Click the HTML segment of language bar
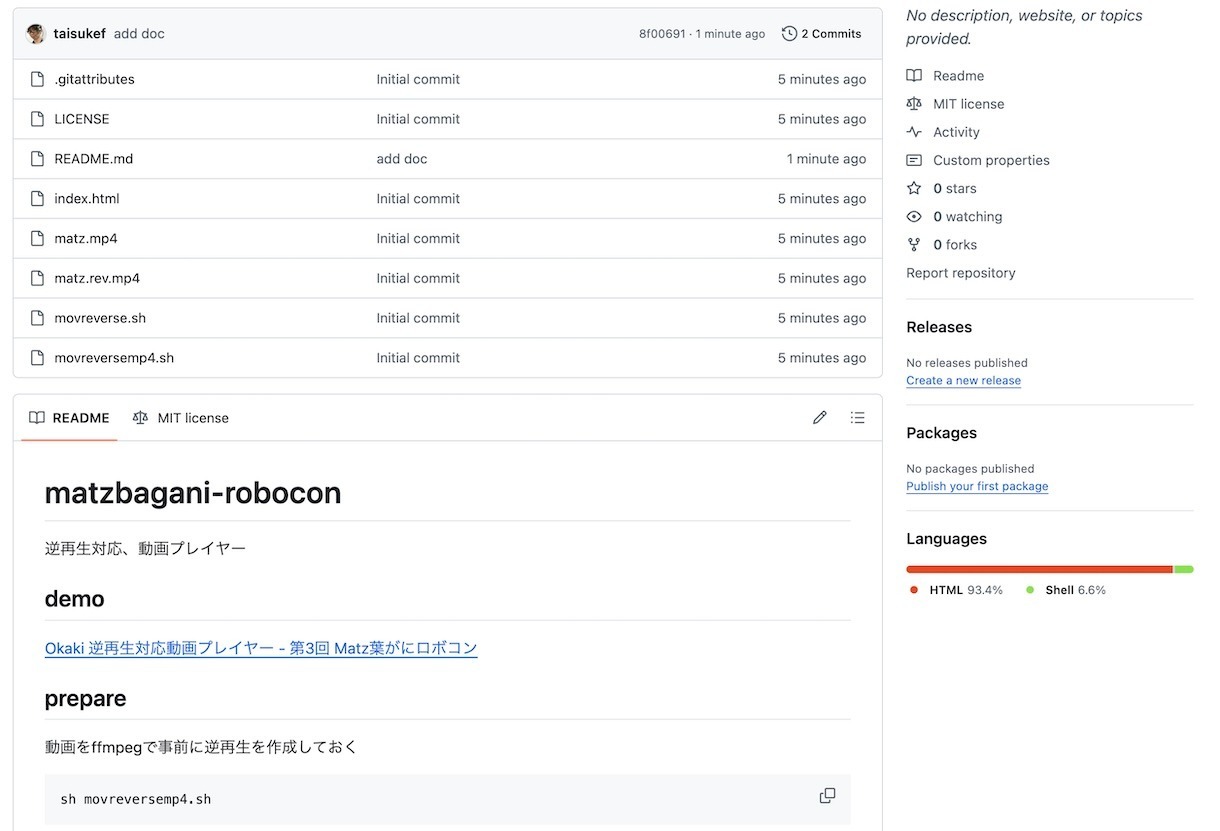The image size is (1220, 831). 1038,569
